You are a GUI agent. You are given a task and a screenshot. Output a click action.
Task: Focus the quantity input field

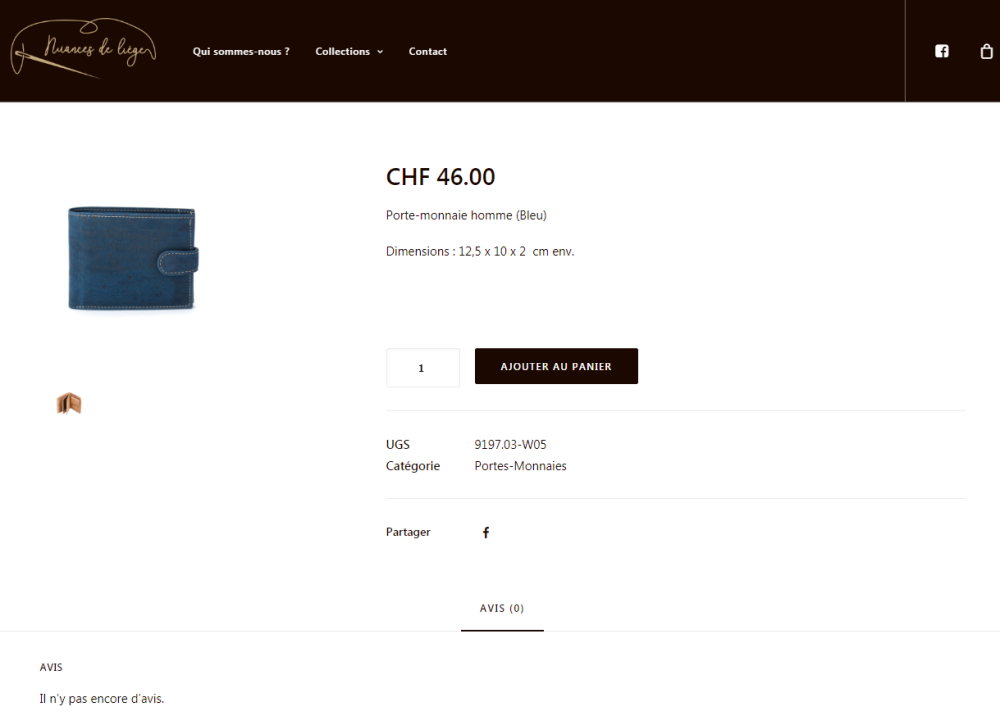coord(422,368)
